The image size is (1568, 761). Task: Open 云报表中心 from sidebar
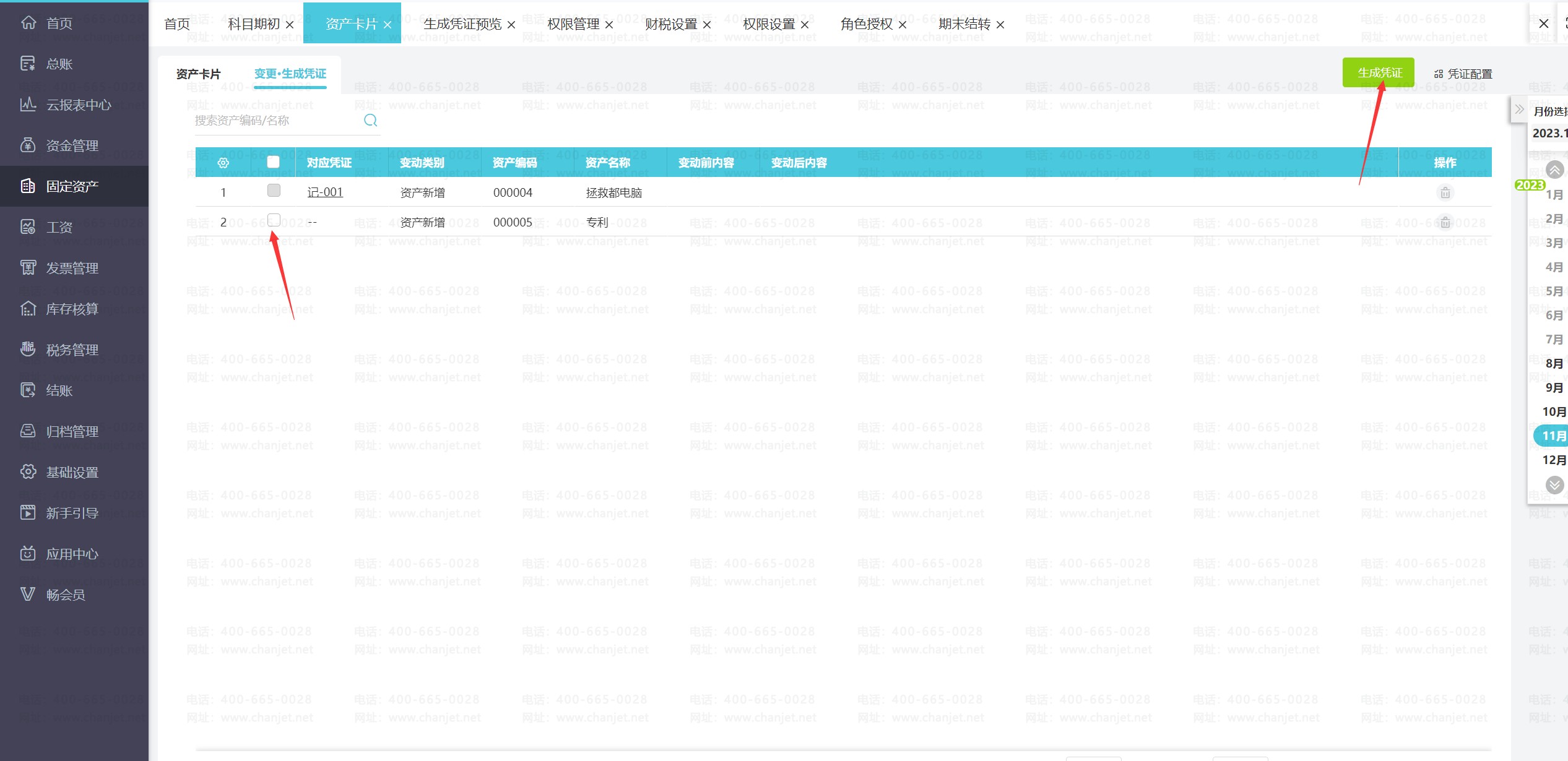(78, 105)
